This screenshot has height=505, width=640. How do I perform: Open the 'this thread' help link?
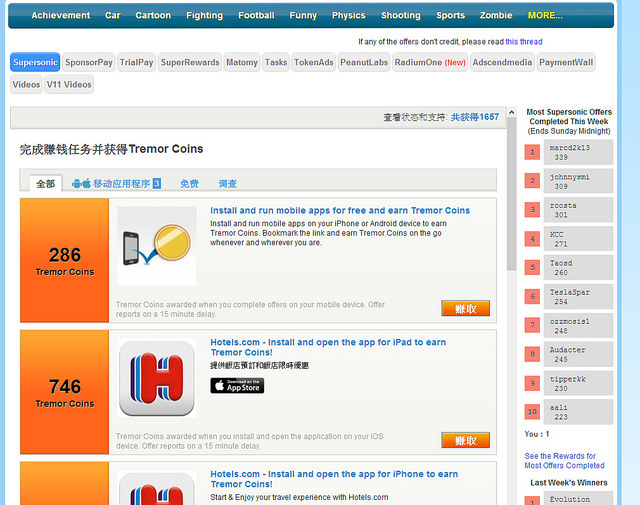(x=524, y=42)
